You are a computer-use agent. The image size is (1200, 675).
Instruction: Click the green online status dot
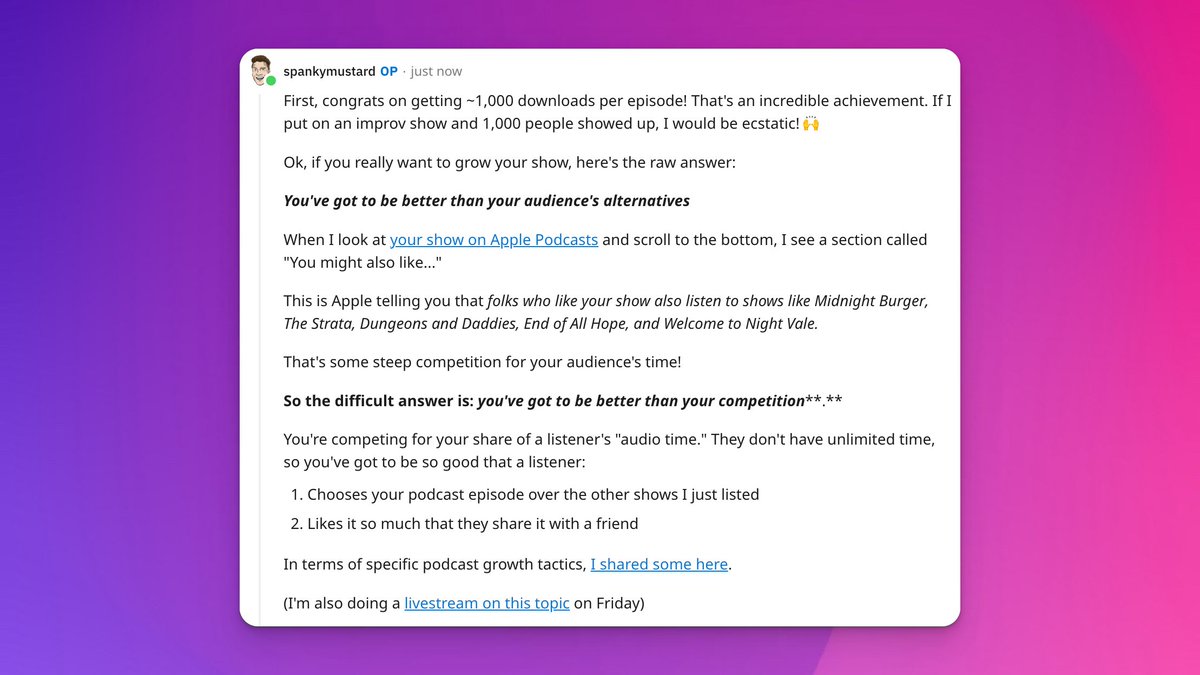click(271, 81)
